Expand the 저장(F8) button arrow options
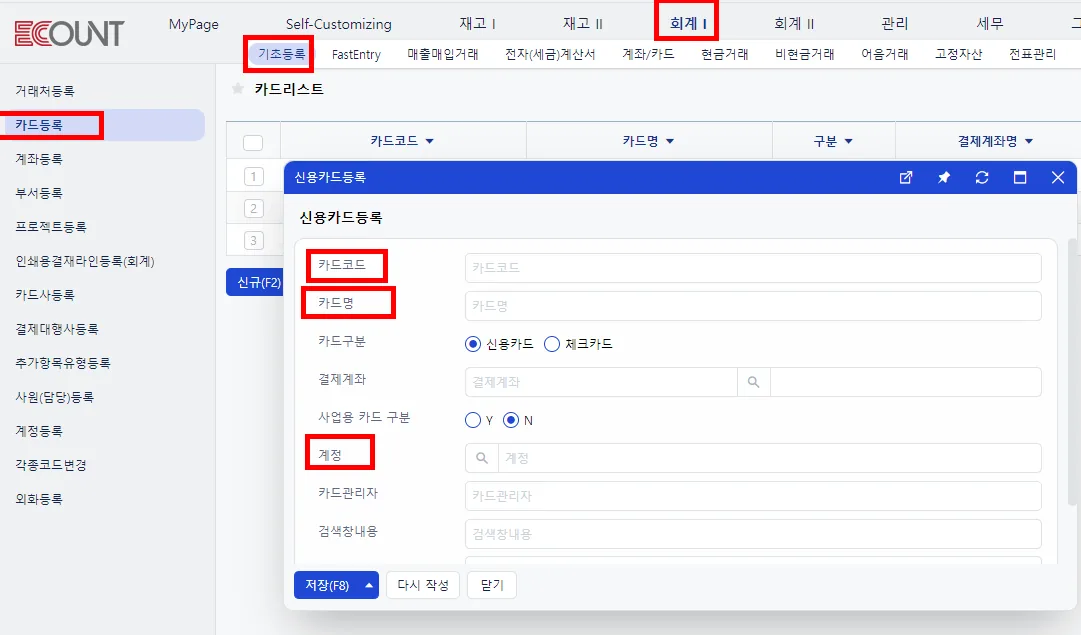The width and height of the screenshot is (1081, 635). coord(369,585)
